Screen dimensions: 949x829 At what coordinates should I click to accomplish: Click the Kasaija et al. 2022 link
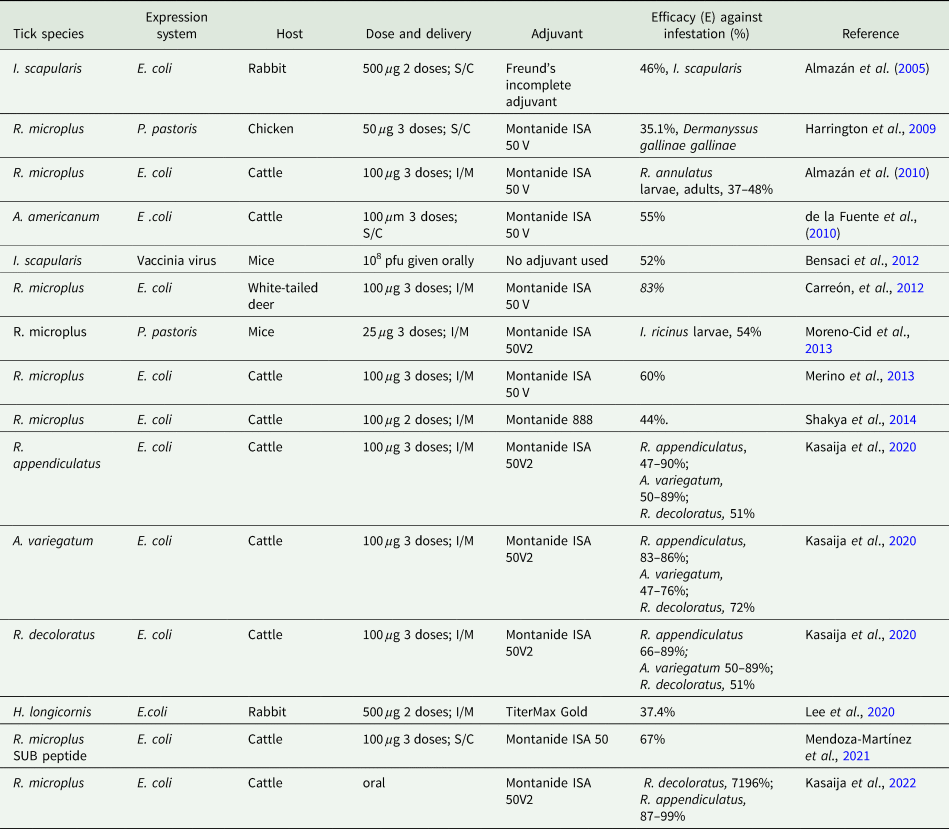tap(902, 783)
